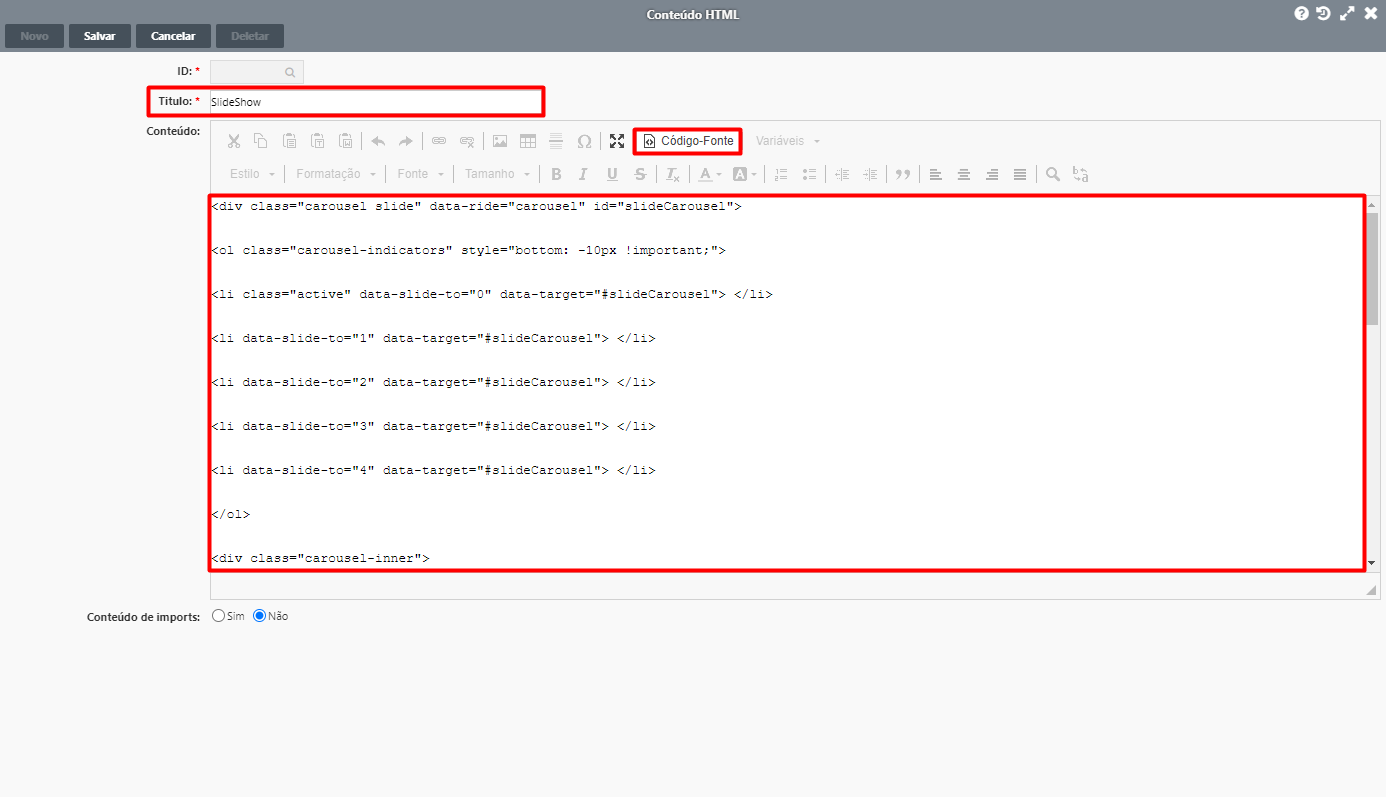The width and height of the screenshot is (1386, 797).
Task: Click the editor vertical scrollbar thumb
Action: click(1372, 269)
